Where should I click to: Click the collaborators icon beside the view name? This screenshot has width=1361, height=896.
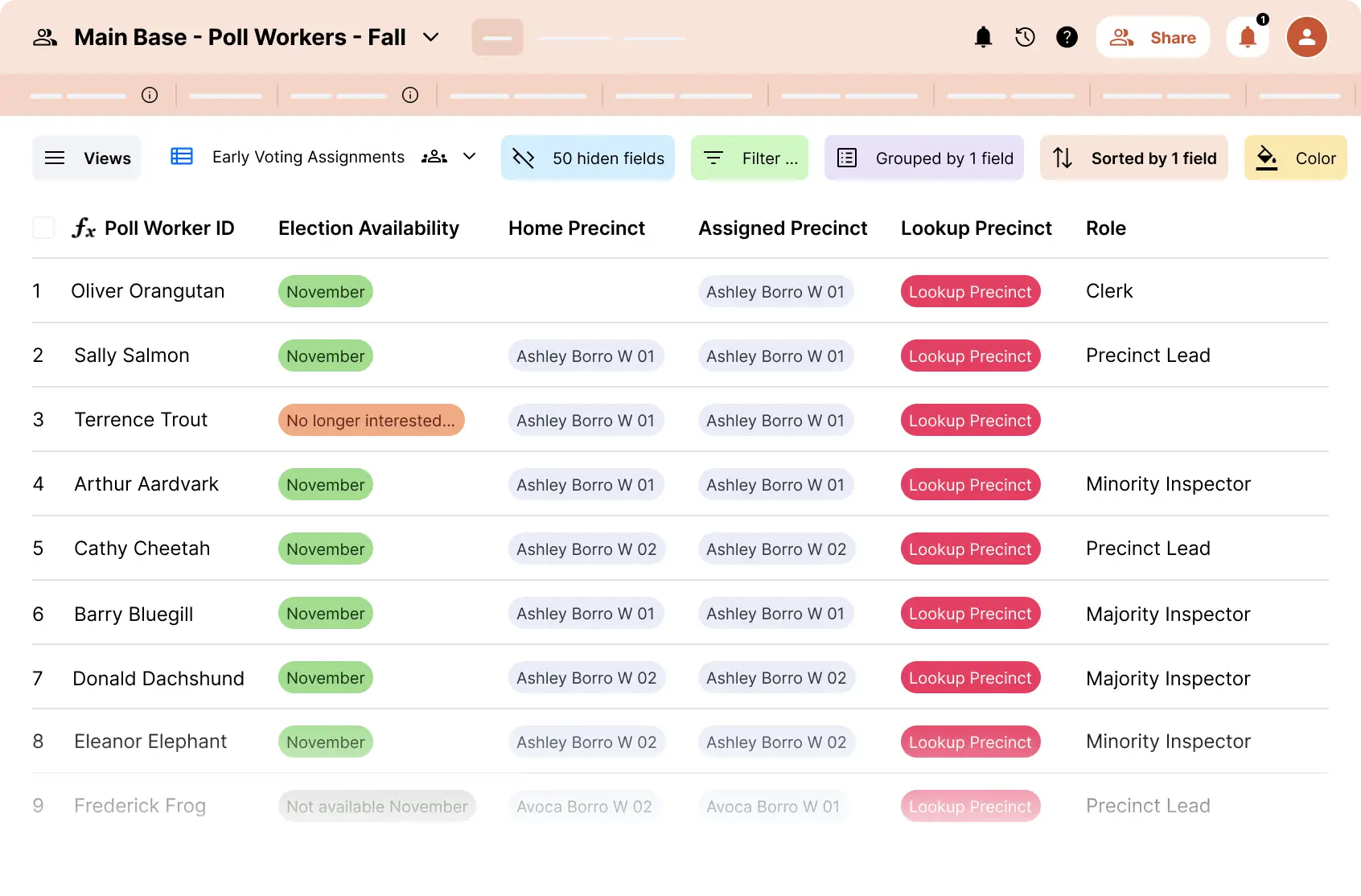coord(434,158)
